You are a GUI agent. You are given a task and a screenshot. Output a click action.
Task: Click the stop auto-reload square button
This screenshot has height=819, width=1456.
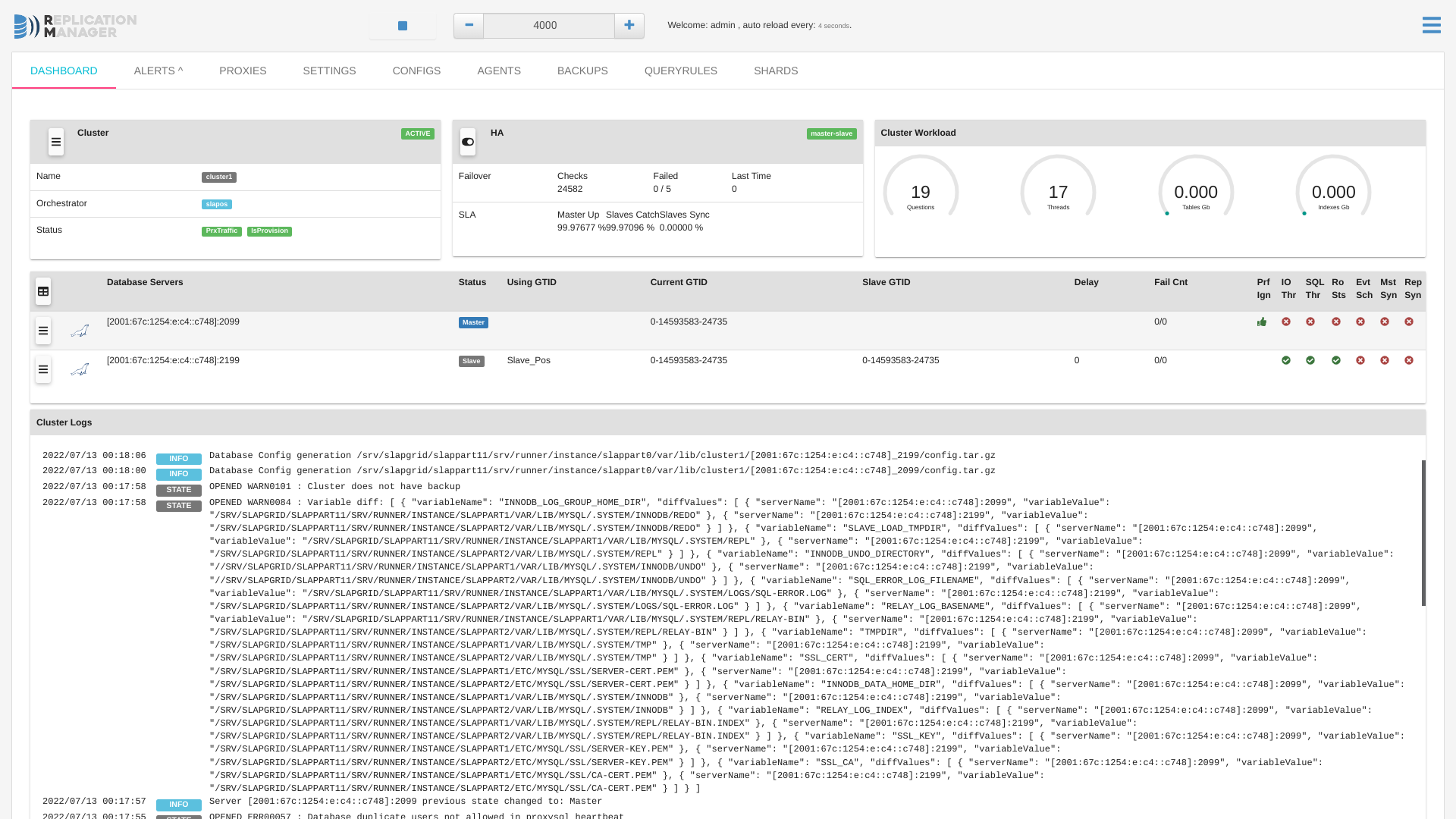[x=403, y=26]
